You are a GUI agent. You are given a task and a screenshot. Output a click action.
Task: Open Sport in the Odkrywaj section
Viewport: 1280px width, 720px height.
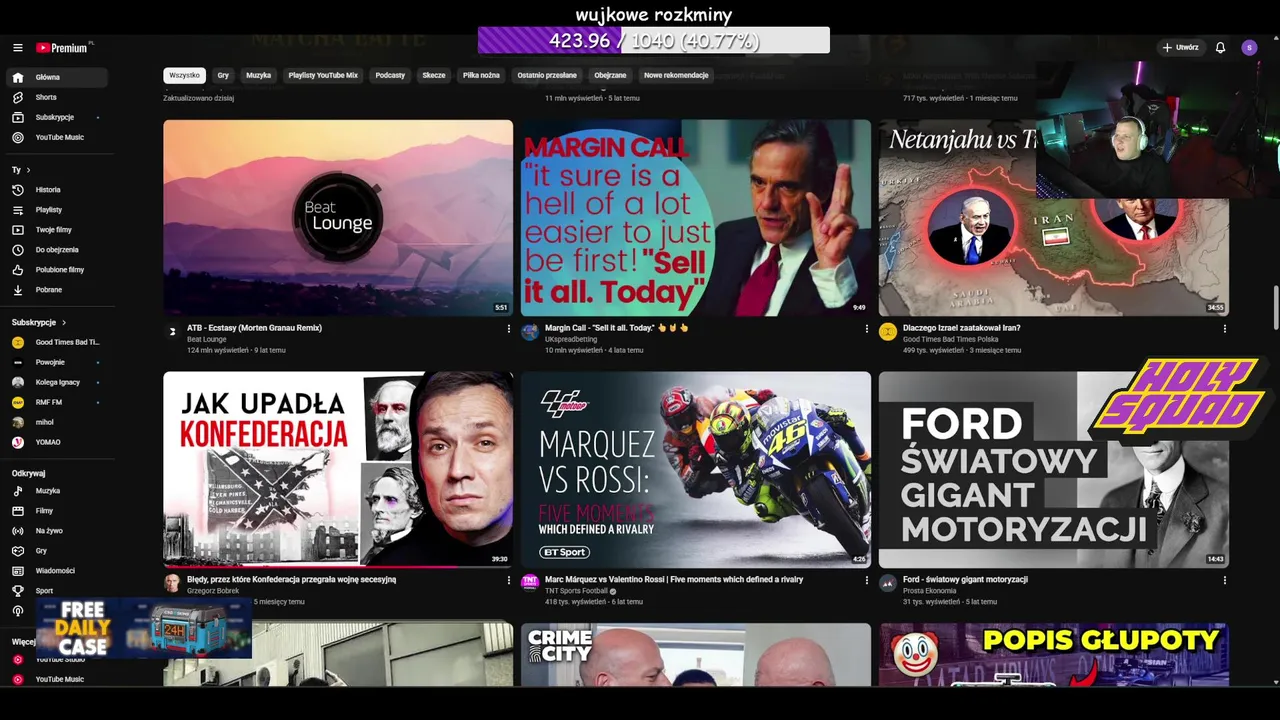[56, 591]
